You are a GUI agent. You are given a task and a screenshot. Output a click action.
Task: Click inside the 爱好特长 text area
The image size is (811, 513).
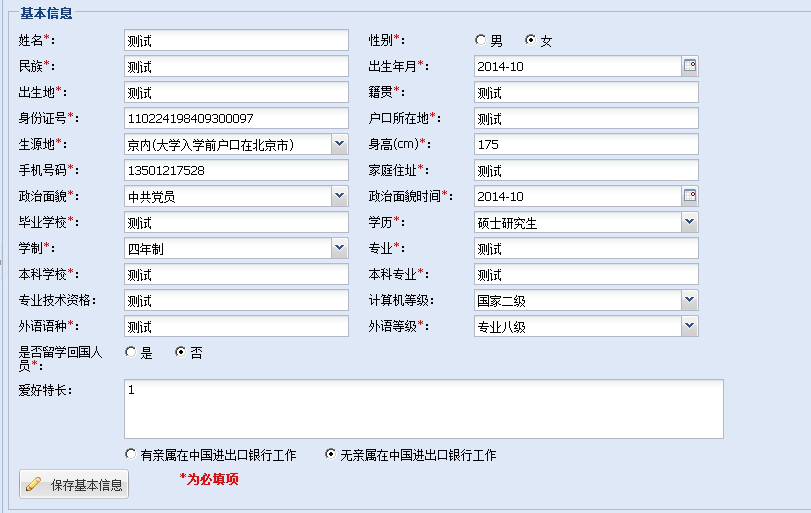coord(423,408)
